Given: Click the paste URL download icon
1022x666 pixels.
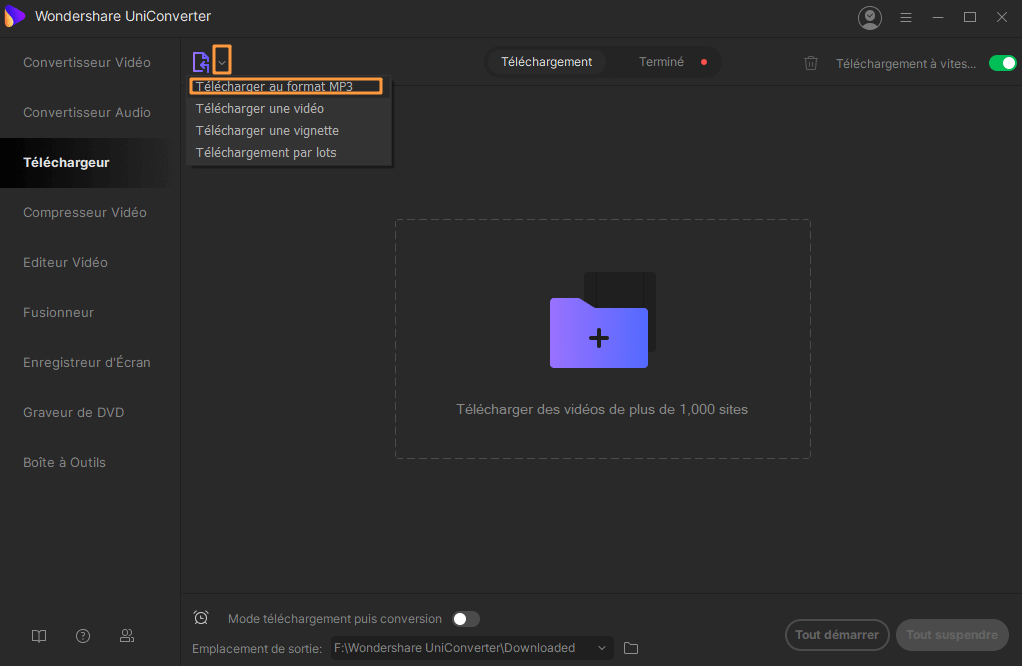Looking at the screenshot, I should click(201, 62).
